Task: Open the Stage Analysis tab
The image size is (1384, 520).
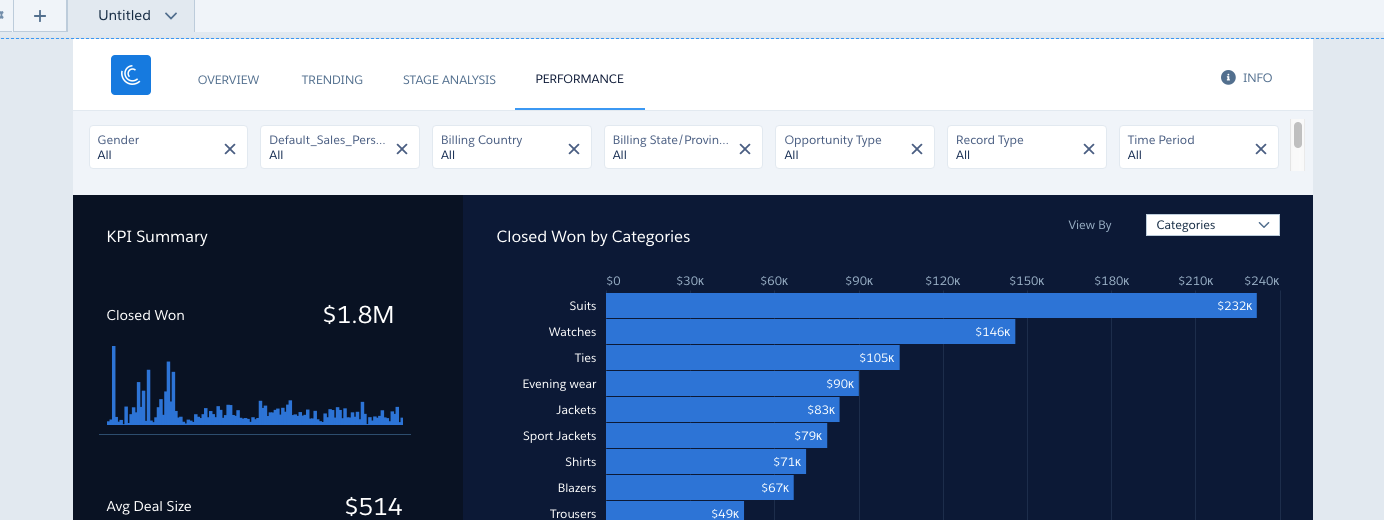Action: tap(449, 80)
